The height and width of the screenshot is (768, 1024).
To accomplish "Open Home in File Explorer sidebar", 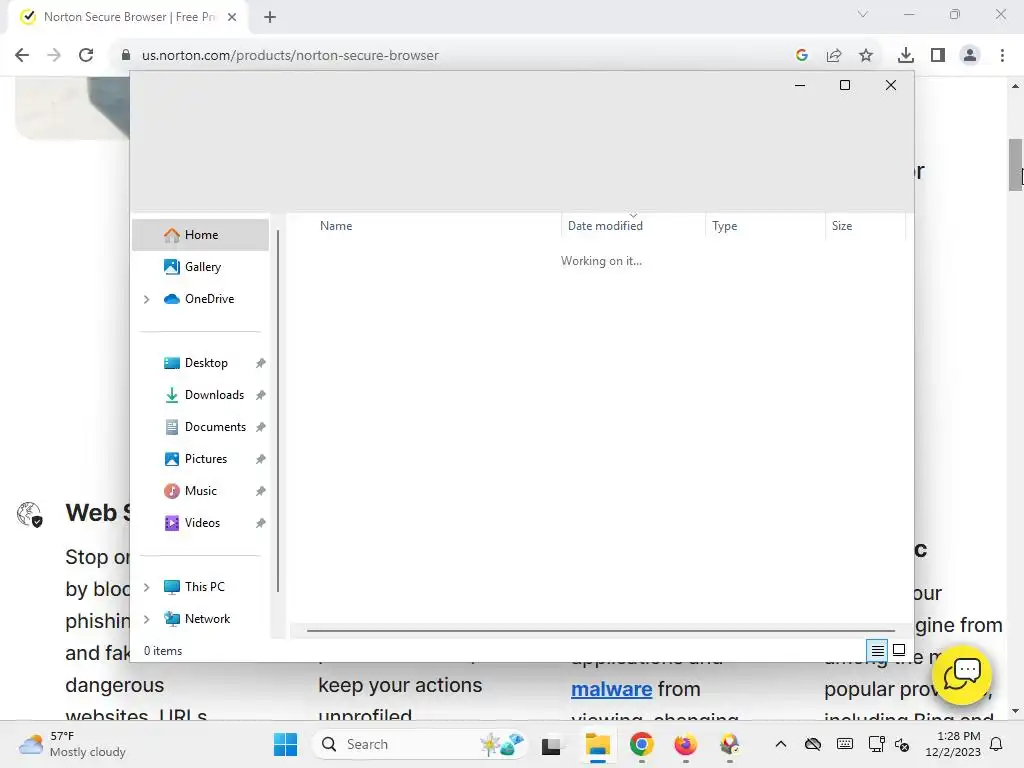I will pos(200,235).
